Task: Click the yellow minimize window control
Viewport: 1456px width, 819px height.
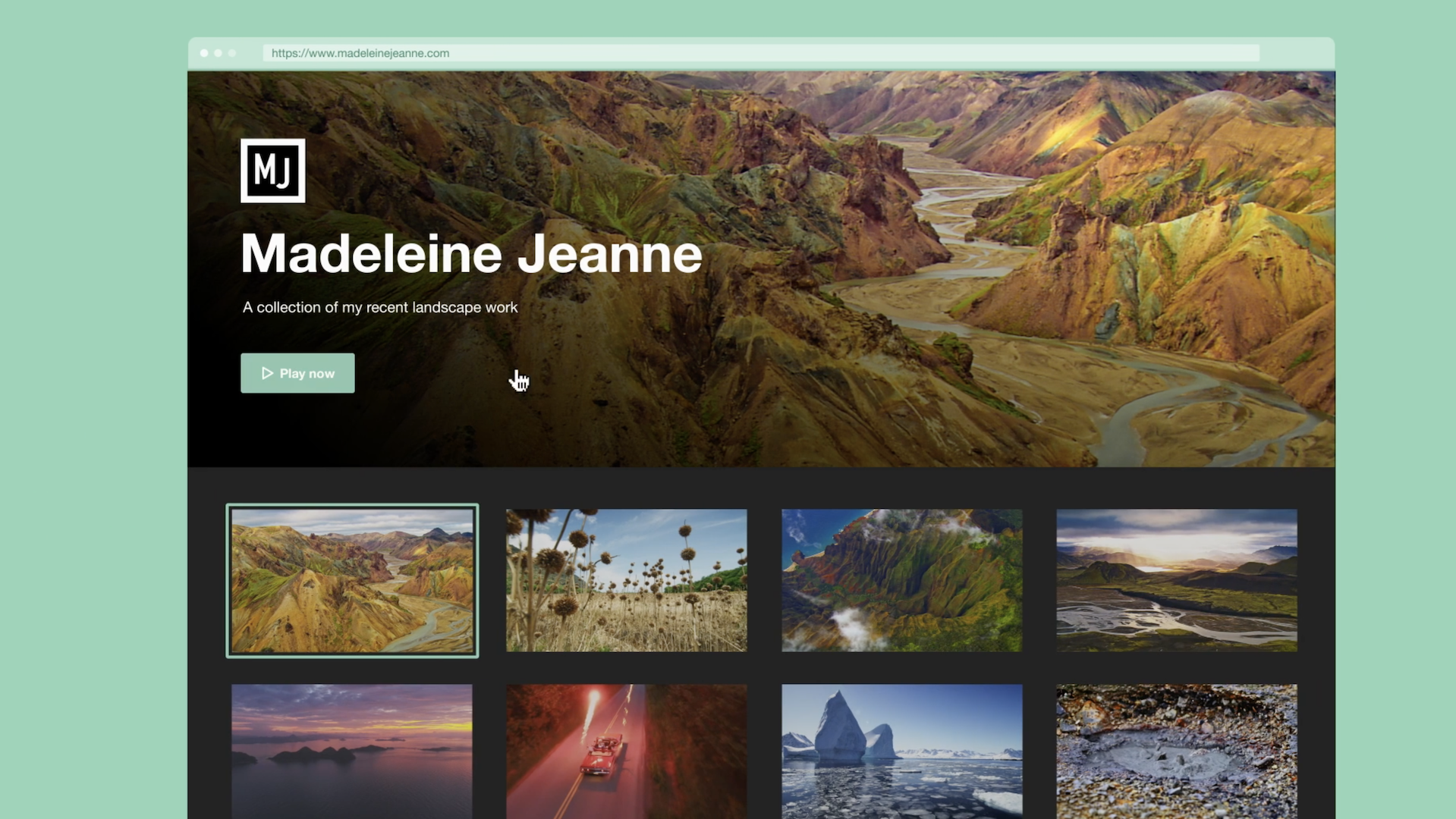Action: click(x=219, y=53)
